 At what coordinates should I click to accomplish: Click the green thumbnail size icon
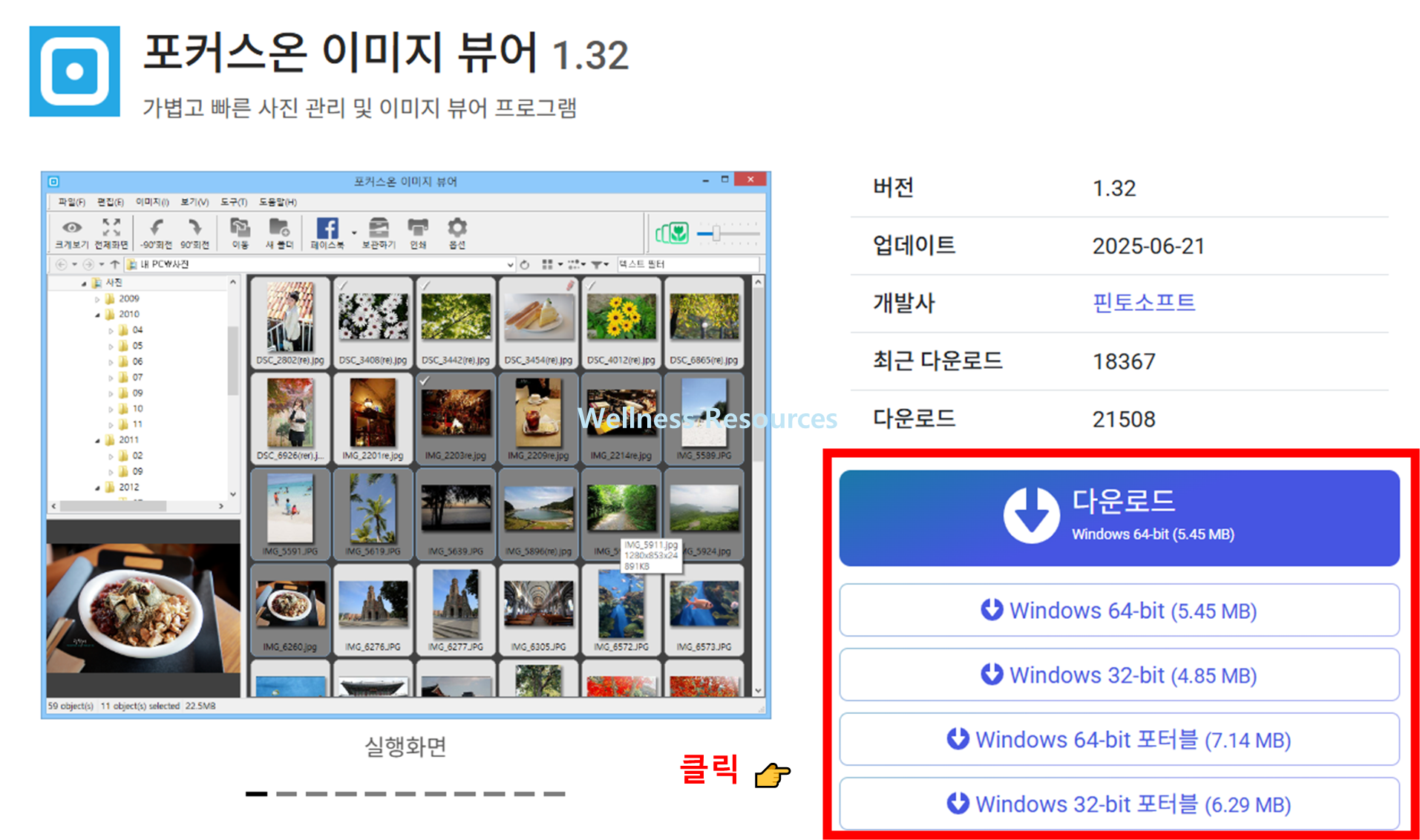[672, 233]
